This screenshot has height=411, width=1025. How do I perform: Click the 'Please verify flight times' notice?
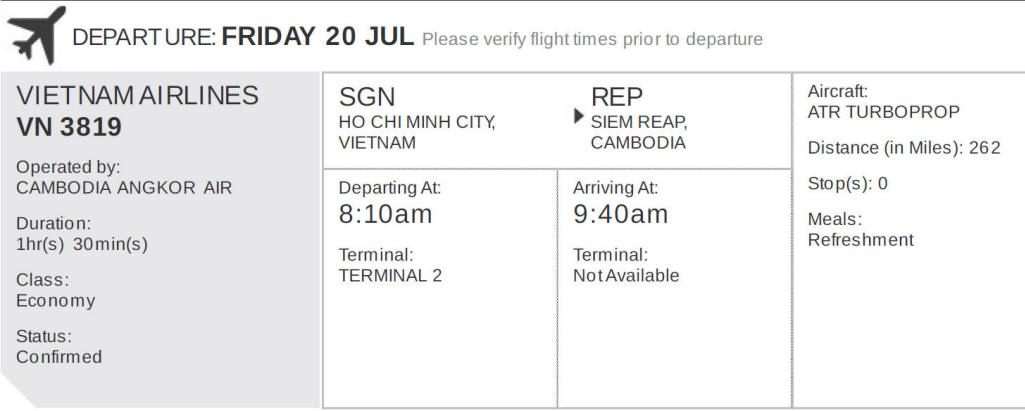point(592,39)
